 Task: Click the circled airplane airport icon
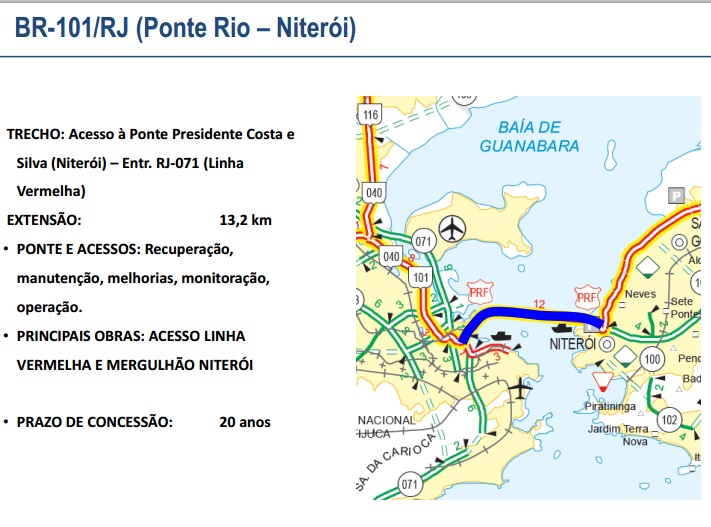coord(453,229)
